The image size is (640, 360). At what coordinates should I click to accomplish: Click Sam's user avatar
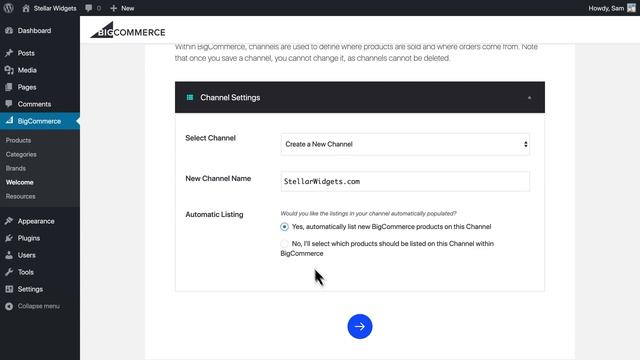coord(631,8)
